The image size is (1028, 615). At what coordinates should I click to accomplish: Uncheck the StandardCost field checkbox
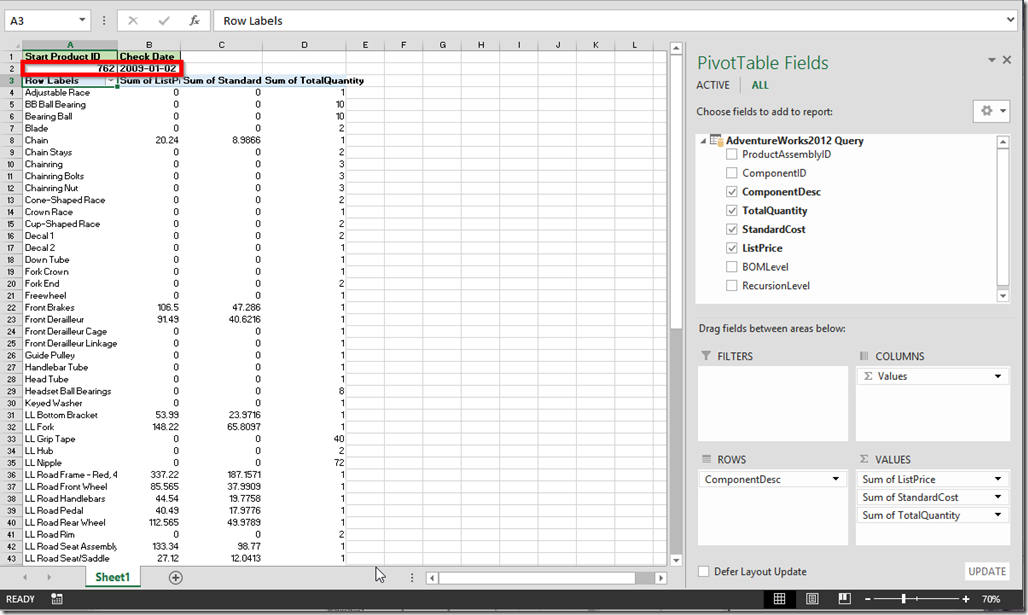(732, 229)
